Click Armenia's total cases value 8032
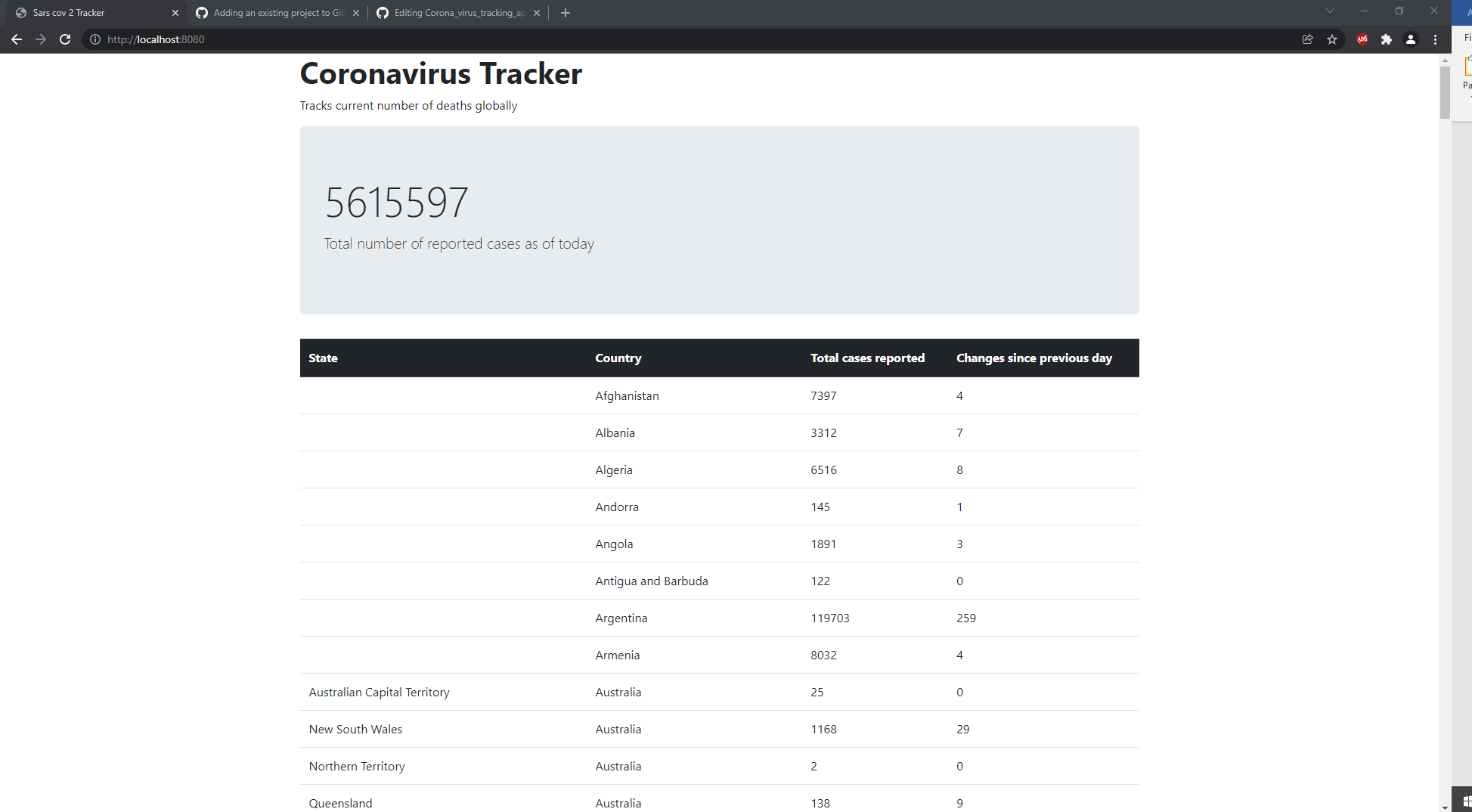Image resolution: width=1472 pixels, height=812 pixels. coord(823,655)
